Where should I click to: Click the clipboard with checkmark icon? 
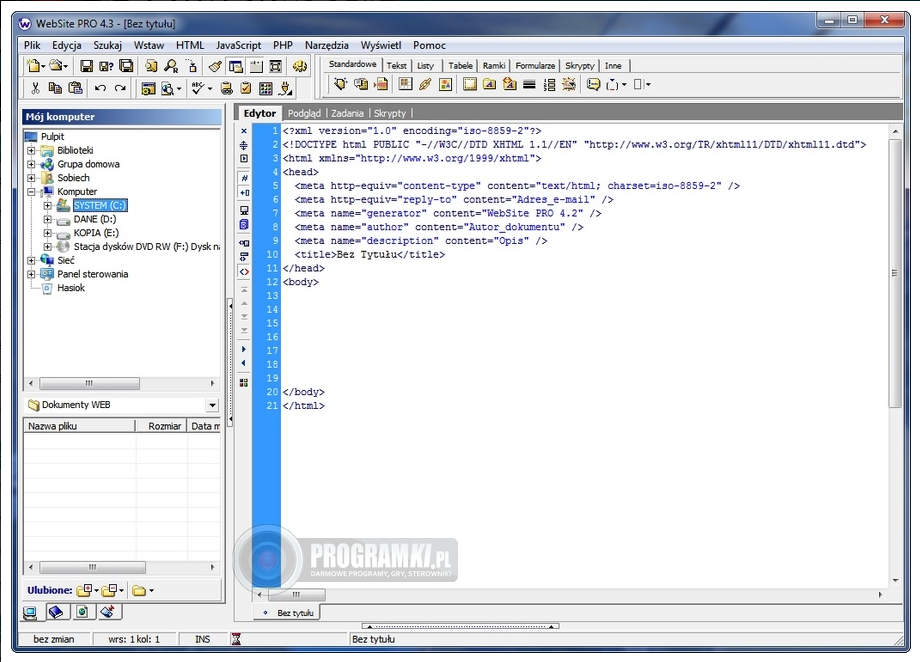point(246,88)
